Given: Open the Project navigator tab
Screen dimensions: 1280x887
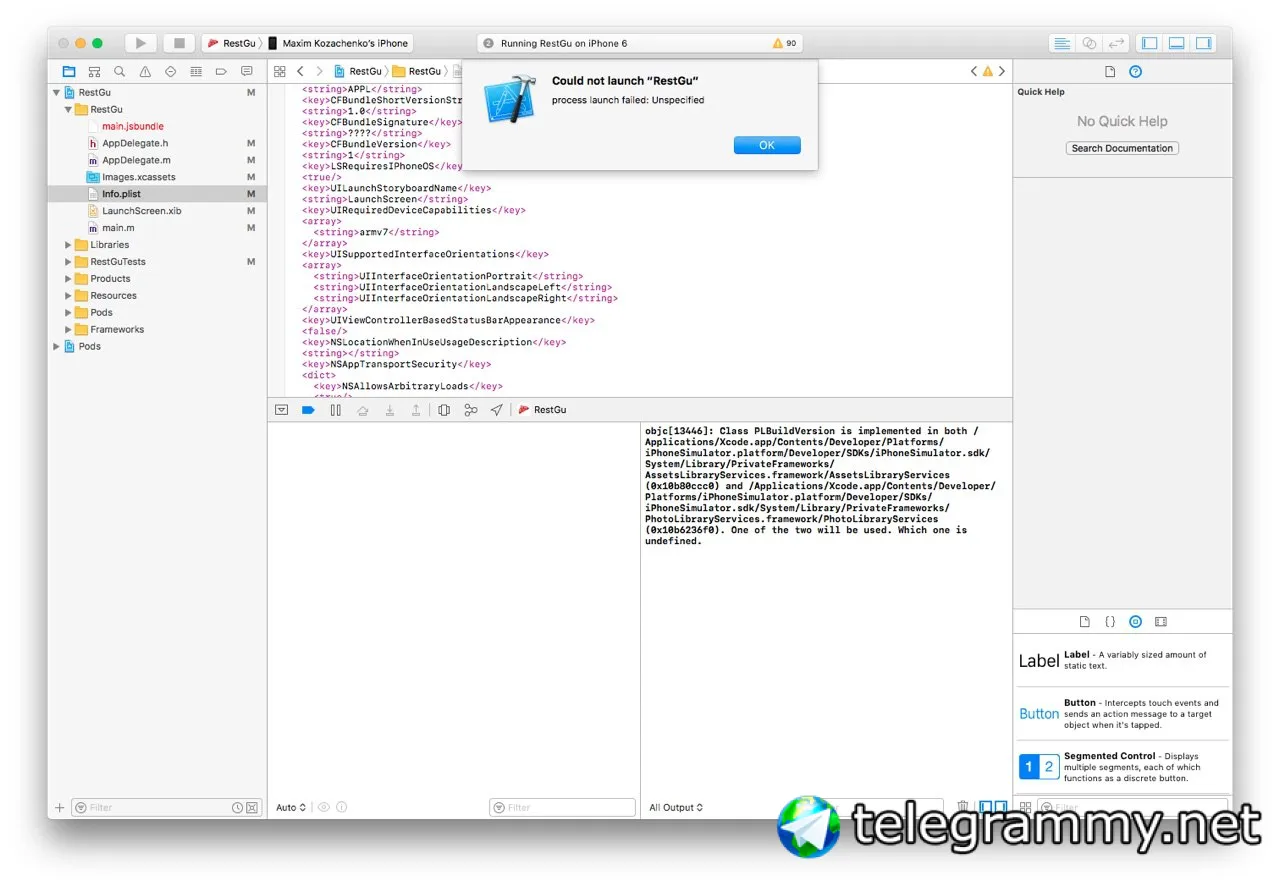Looking at the screenshot, I should click(68, 72).
